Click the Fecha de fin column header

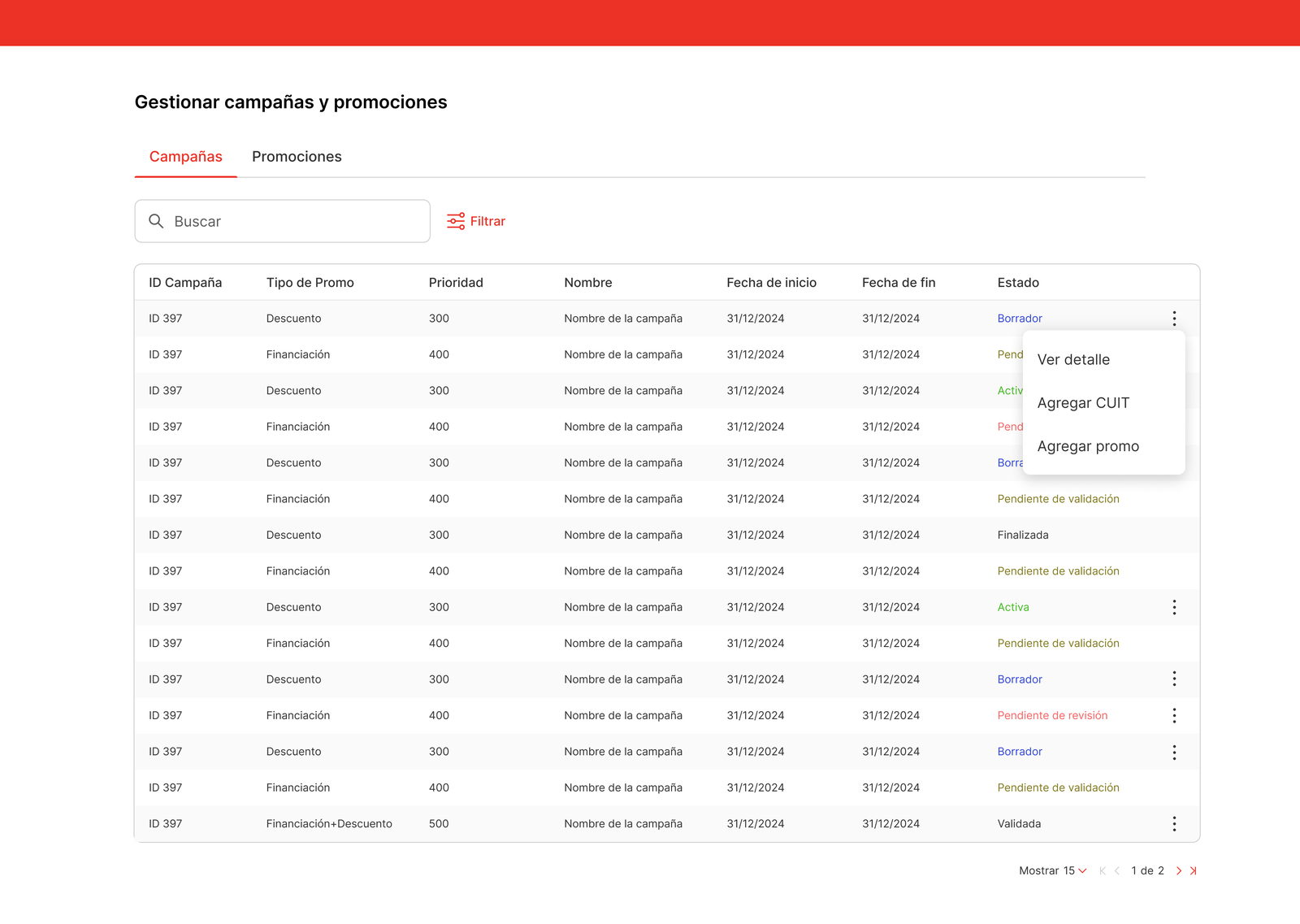pyautogui.click(x=899, y=283)
